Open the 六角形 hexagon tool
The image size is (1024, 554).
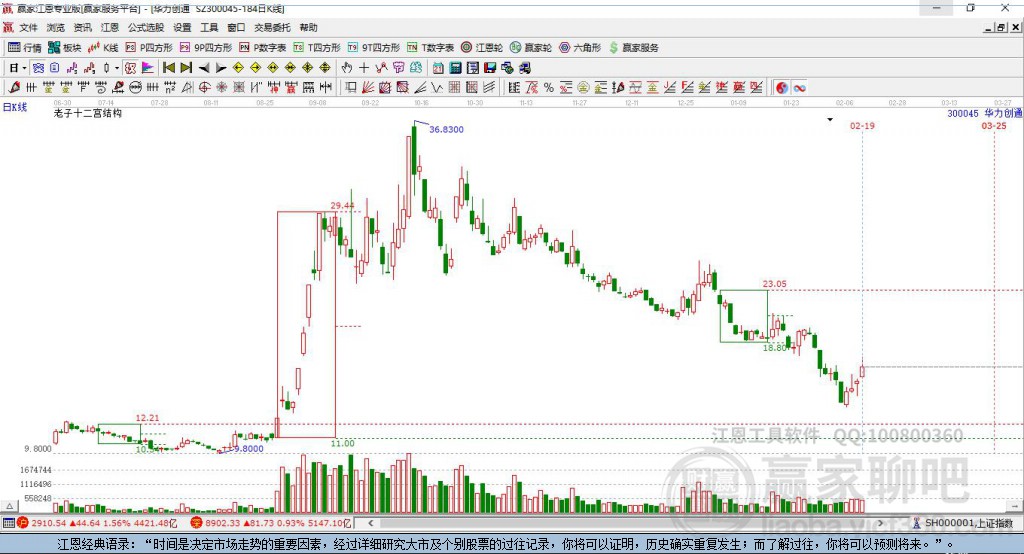coord(580,48)
